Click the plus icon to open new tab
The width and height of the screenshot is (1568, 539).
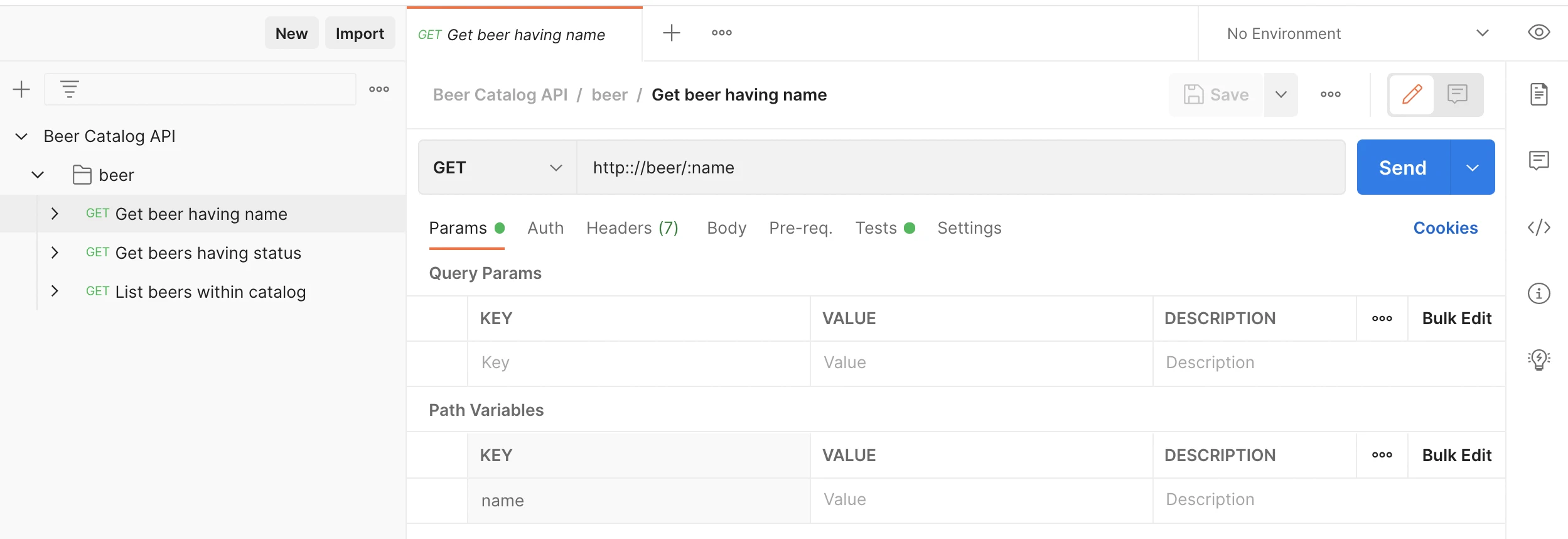click(x=671, y=33)
